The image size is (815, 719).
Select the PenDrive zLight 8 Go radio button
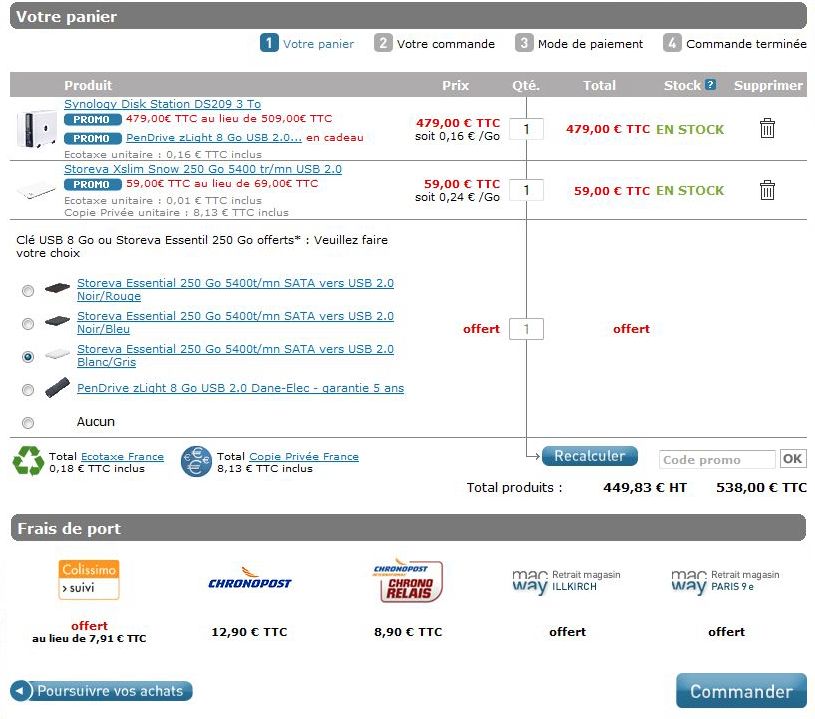(28, 390)
